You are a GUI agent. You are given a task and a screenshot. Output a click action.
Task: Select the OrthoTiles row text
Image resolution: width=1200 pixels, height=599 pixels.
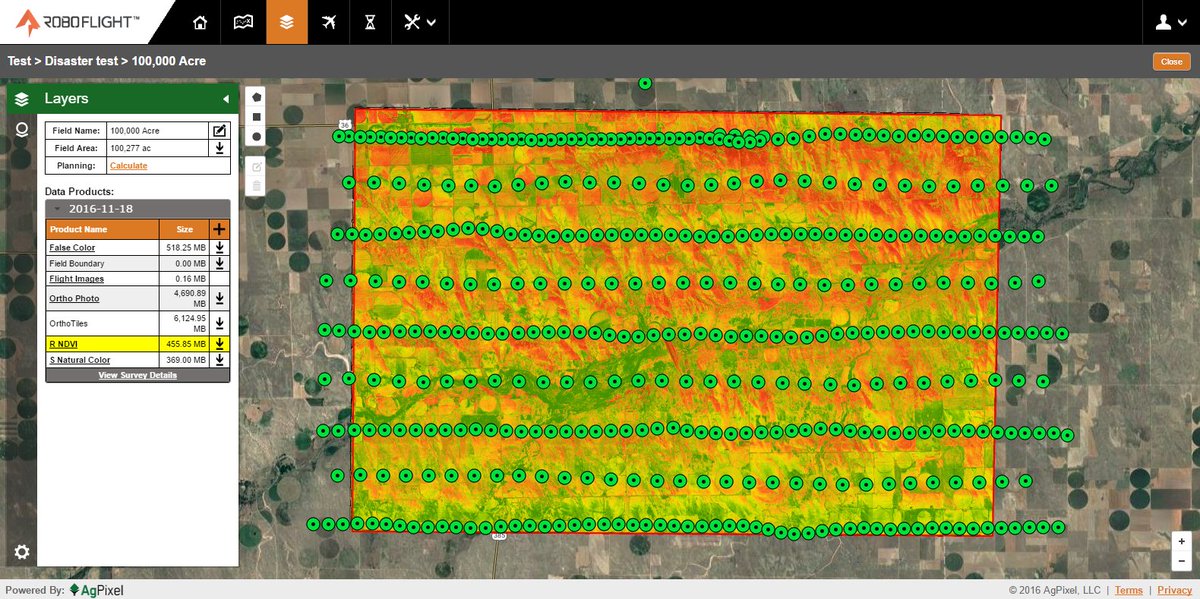pyautogui.click(x=69, y=323)
